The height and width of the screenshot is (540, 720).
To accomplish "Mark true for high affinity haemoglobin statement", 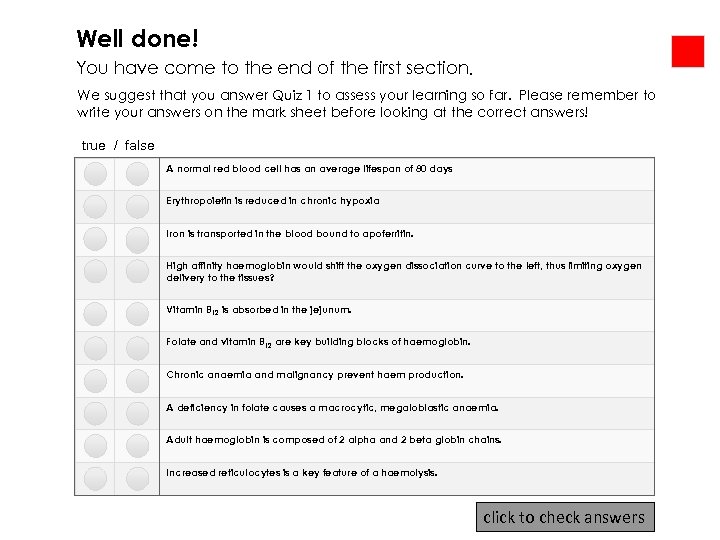I will click(95, 273).
